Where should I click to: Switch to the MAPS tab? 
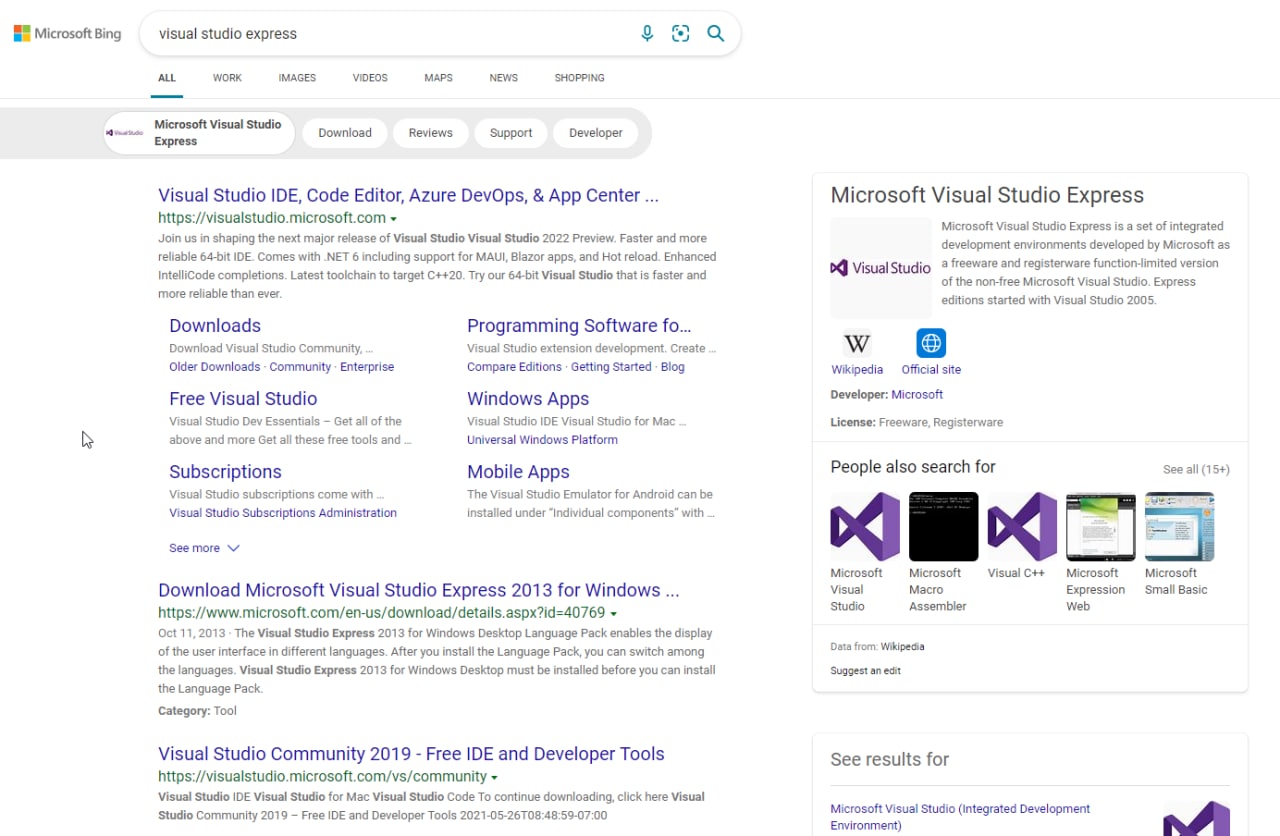coord(438,78)
